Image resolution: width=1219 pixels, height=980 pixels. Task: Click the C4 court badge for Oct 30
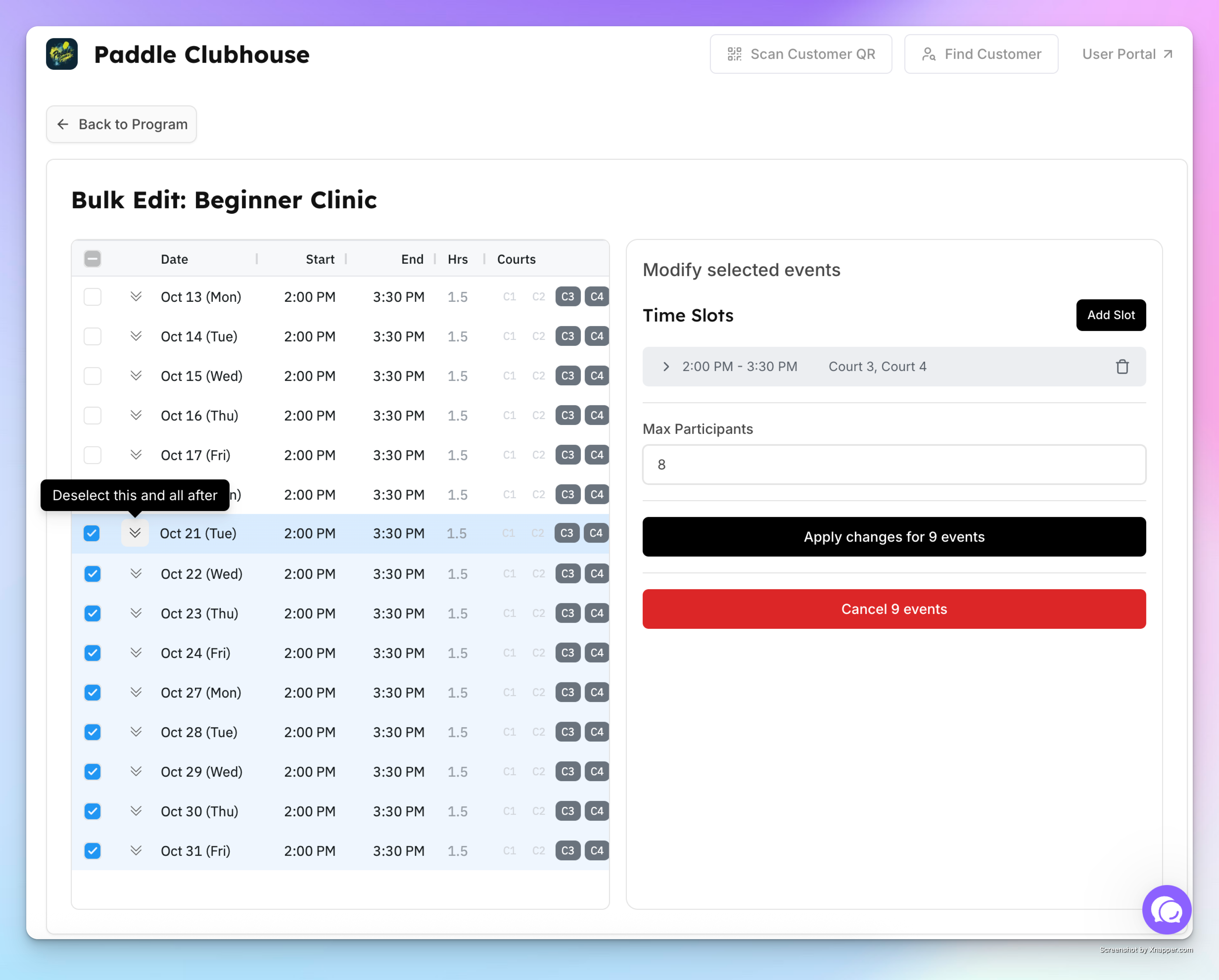tap(596, 811)
